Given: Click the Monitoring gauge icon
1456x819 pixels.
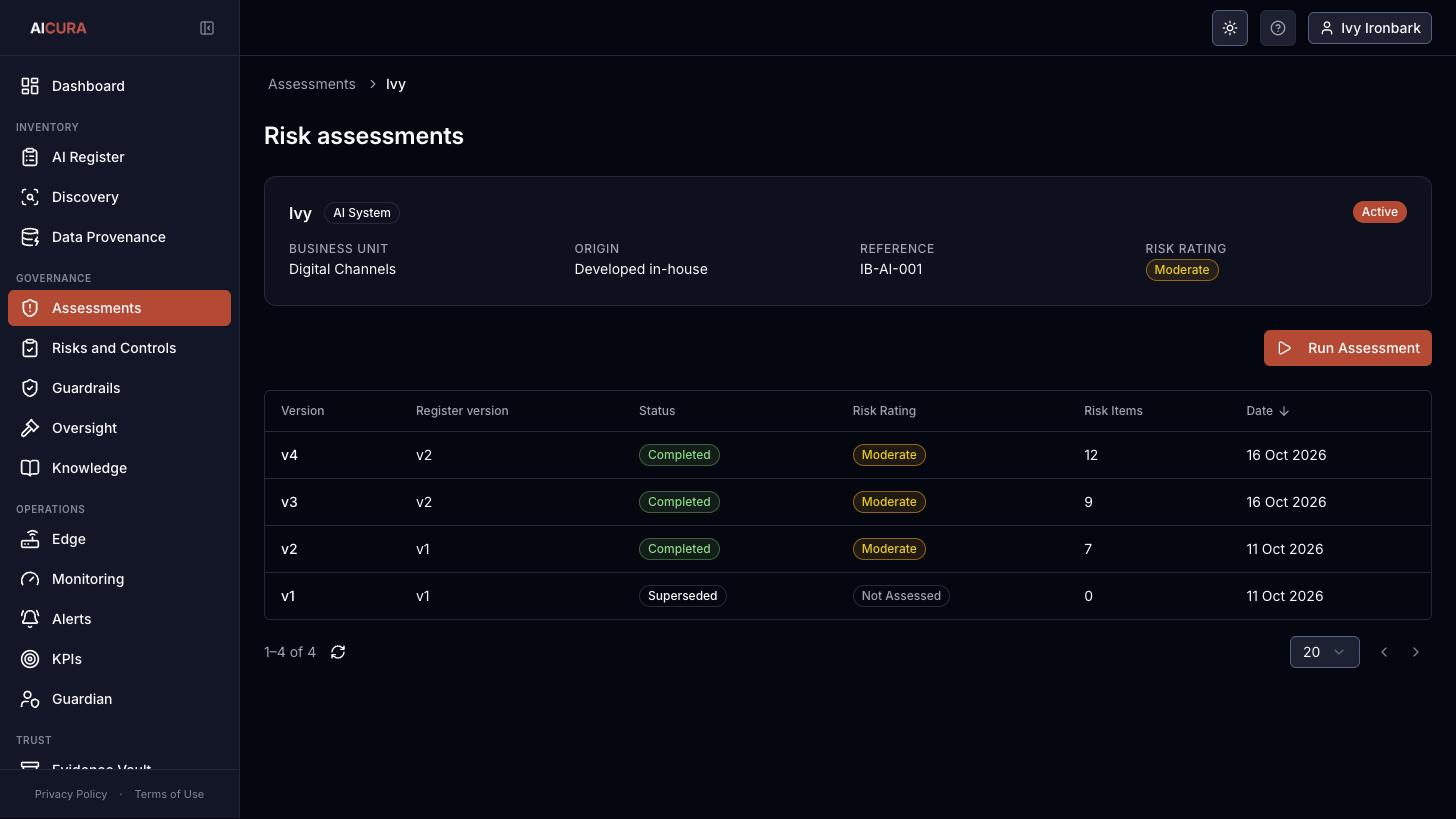Looking at the screenshot, I should pyautogui.click(x=30, y=579).
